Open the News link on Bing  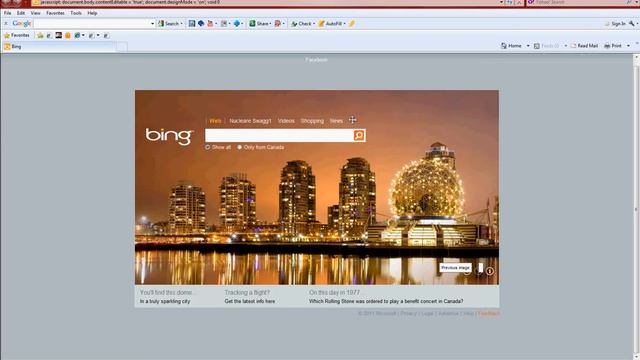336,121
